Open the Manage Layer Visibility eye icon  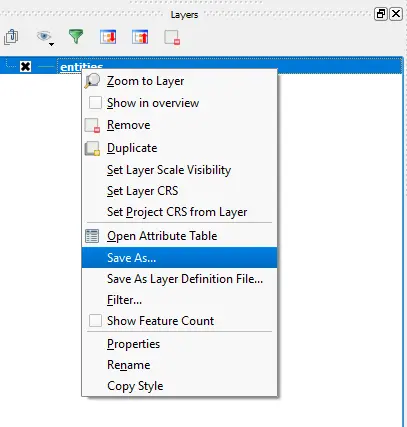pyautogui.click(x=44, y=36)
